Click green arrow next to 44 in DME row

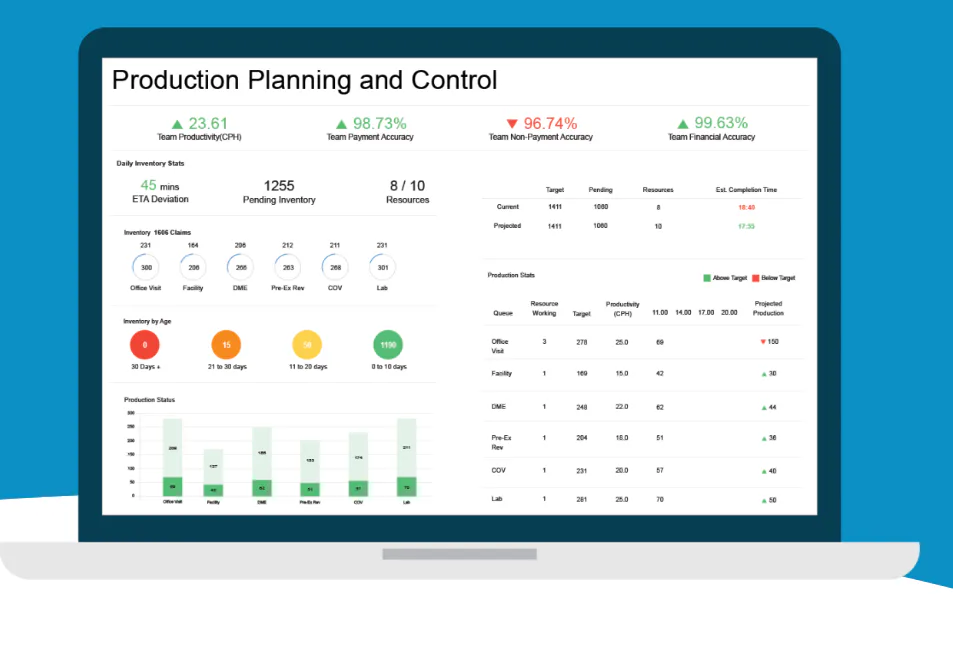(x=764, y=408)
